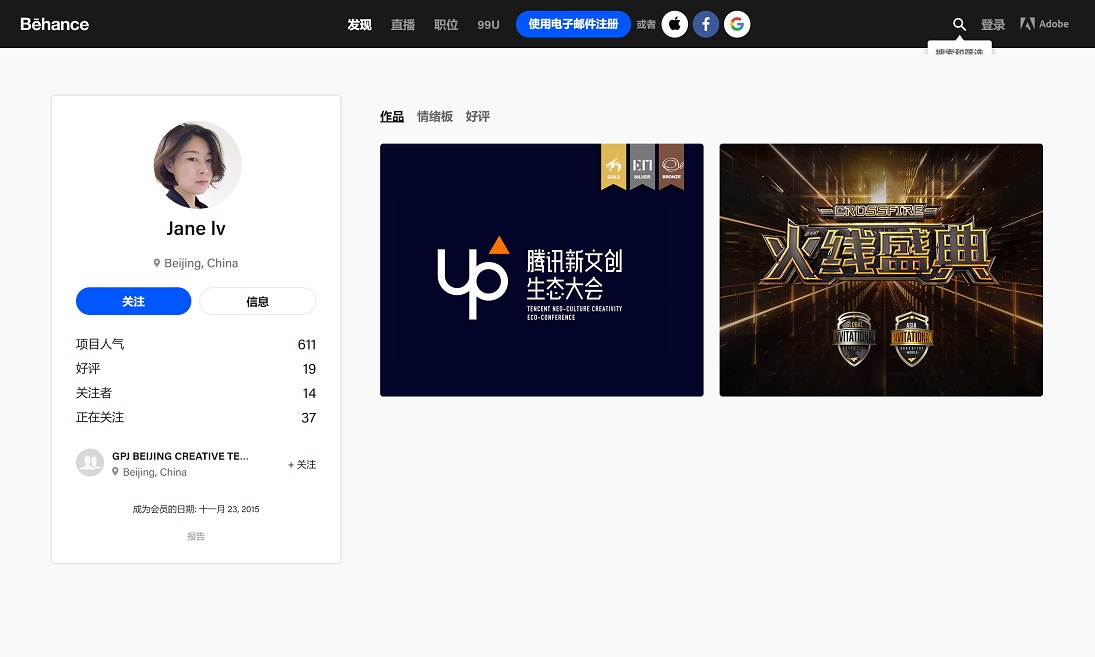
Task: Click the silver award ribbon on Tencent project
Action: click(x=642, y=167)
